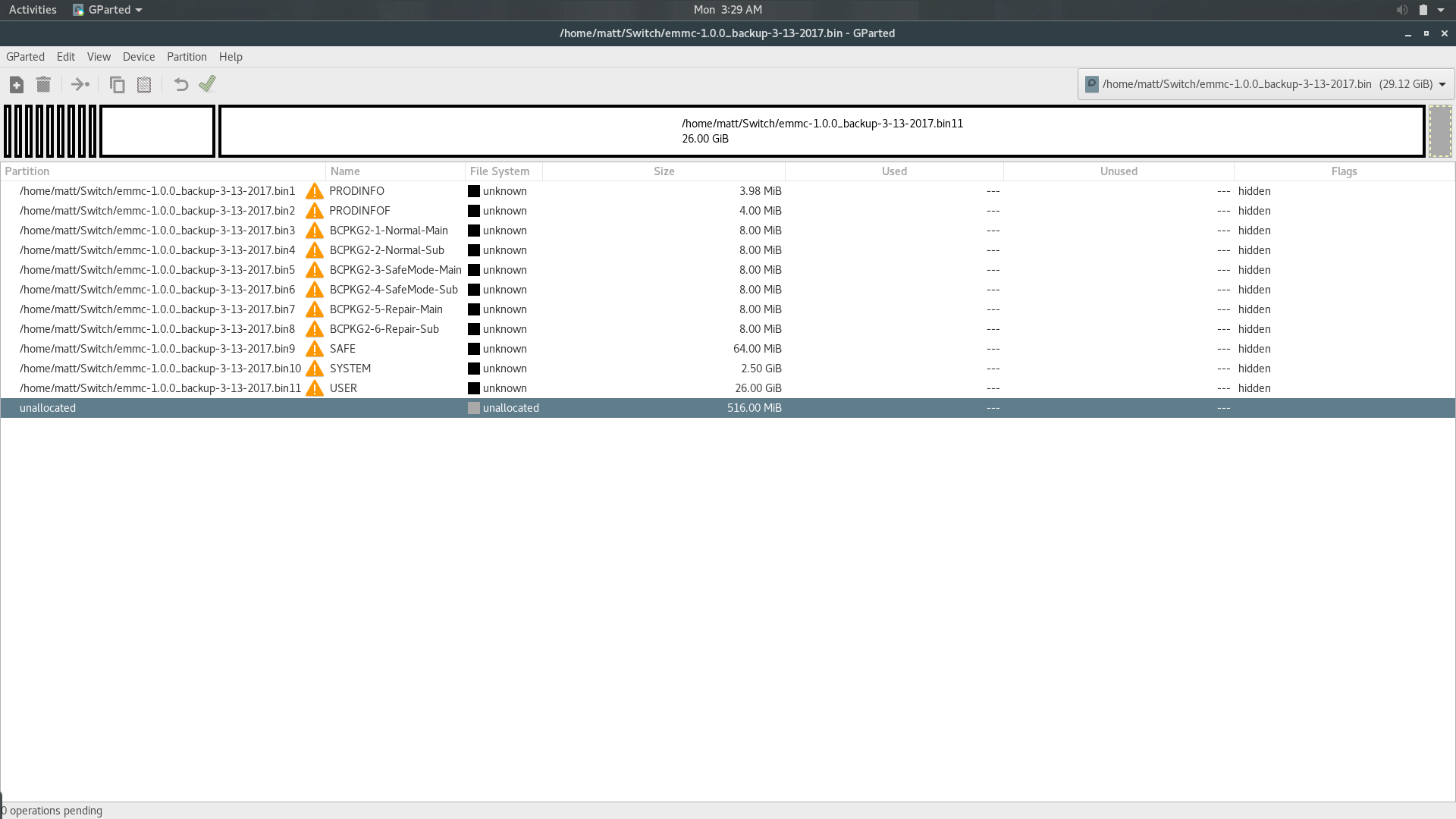Open the GParted app menu in top bar
Screen dimensions: 1456x819
pos(108,10)
